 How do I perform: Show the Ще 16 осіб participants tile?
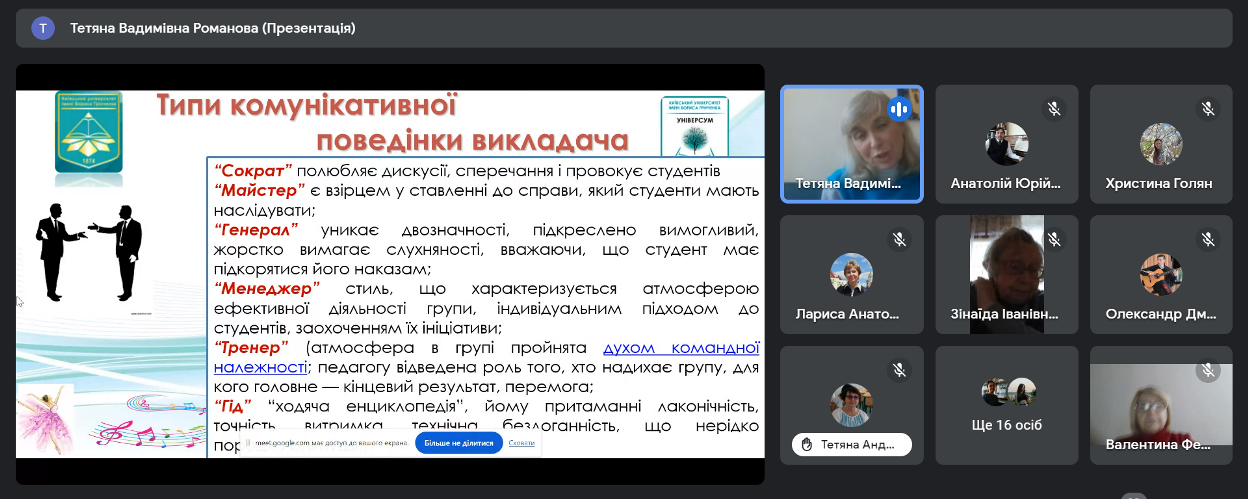pos(1007,404)
